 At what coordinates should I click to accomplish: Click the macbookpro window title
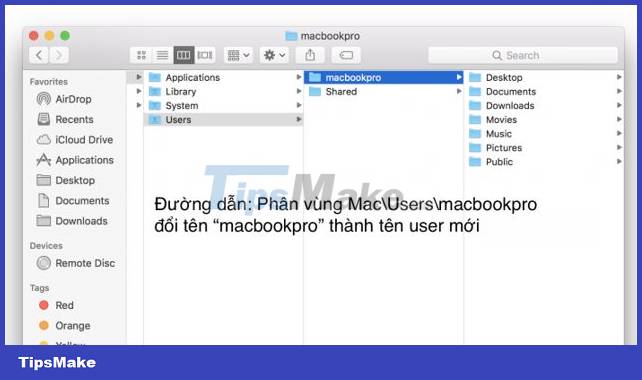pos(323,36)
